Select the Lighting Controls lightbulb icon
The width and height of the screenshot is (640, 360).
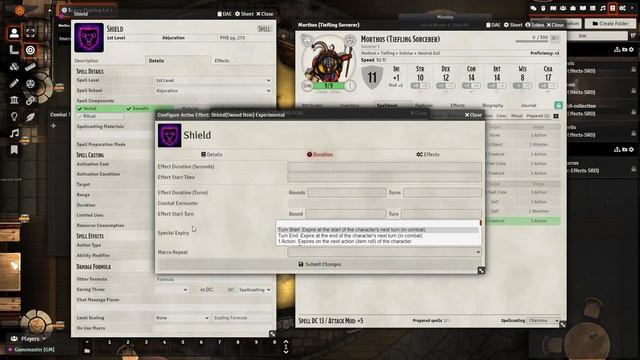[x=14, y=117]
